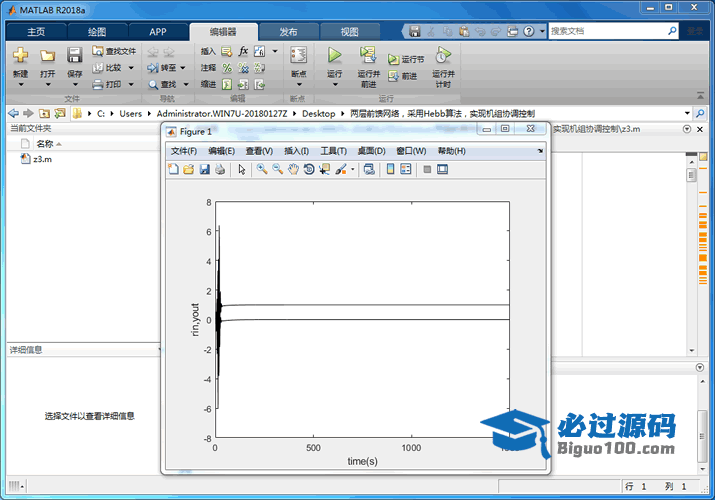Open the address bar path dropdown
This screenshot has height=500, width=715.
(x=687, y=113)
